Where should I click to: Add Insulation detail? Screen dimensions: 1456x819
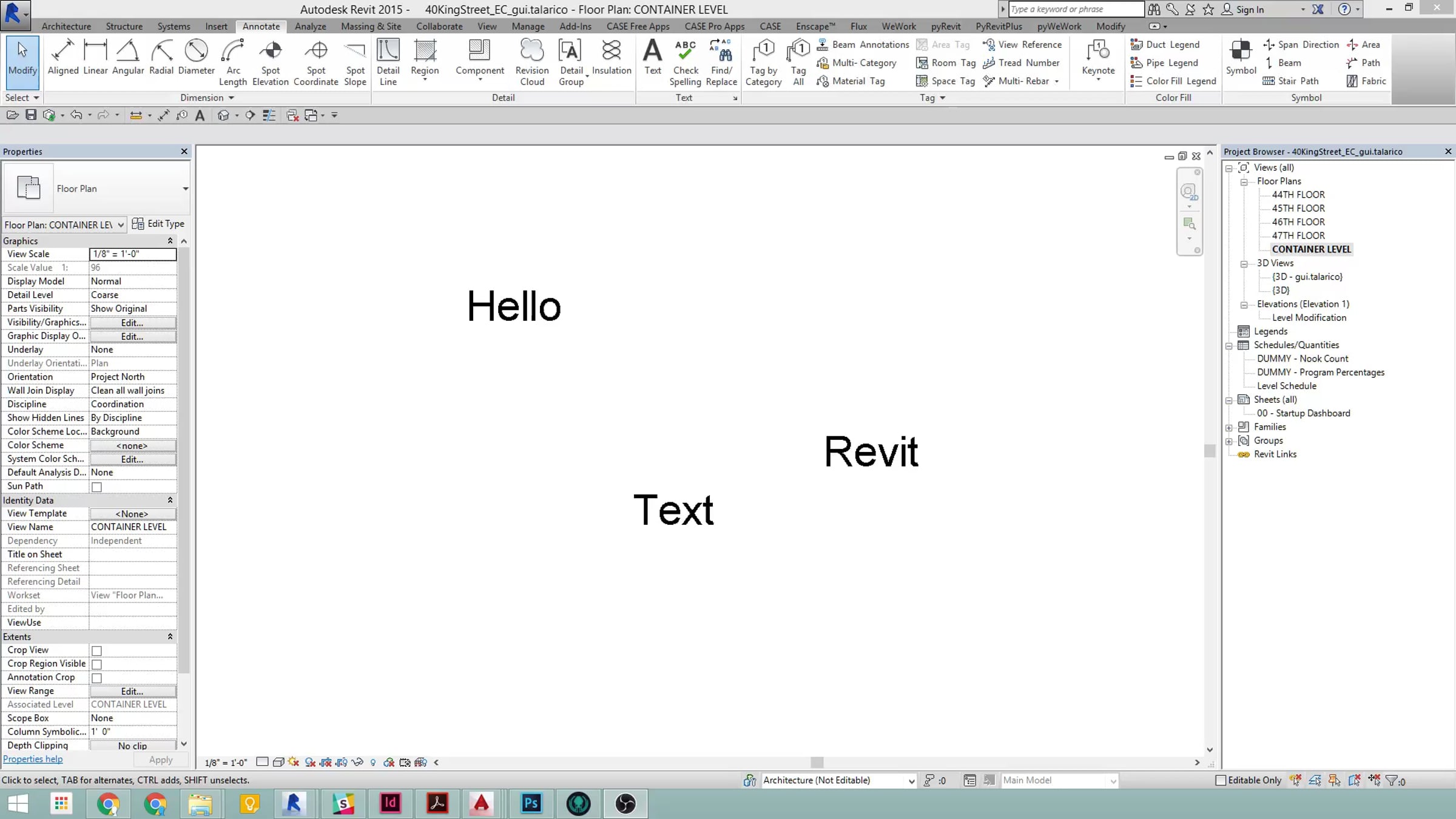pos(612,58)
